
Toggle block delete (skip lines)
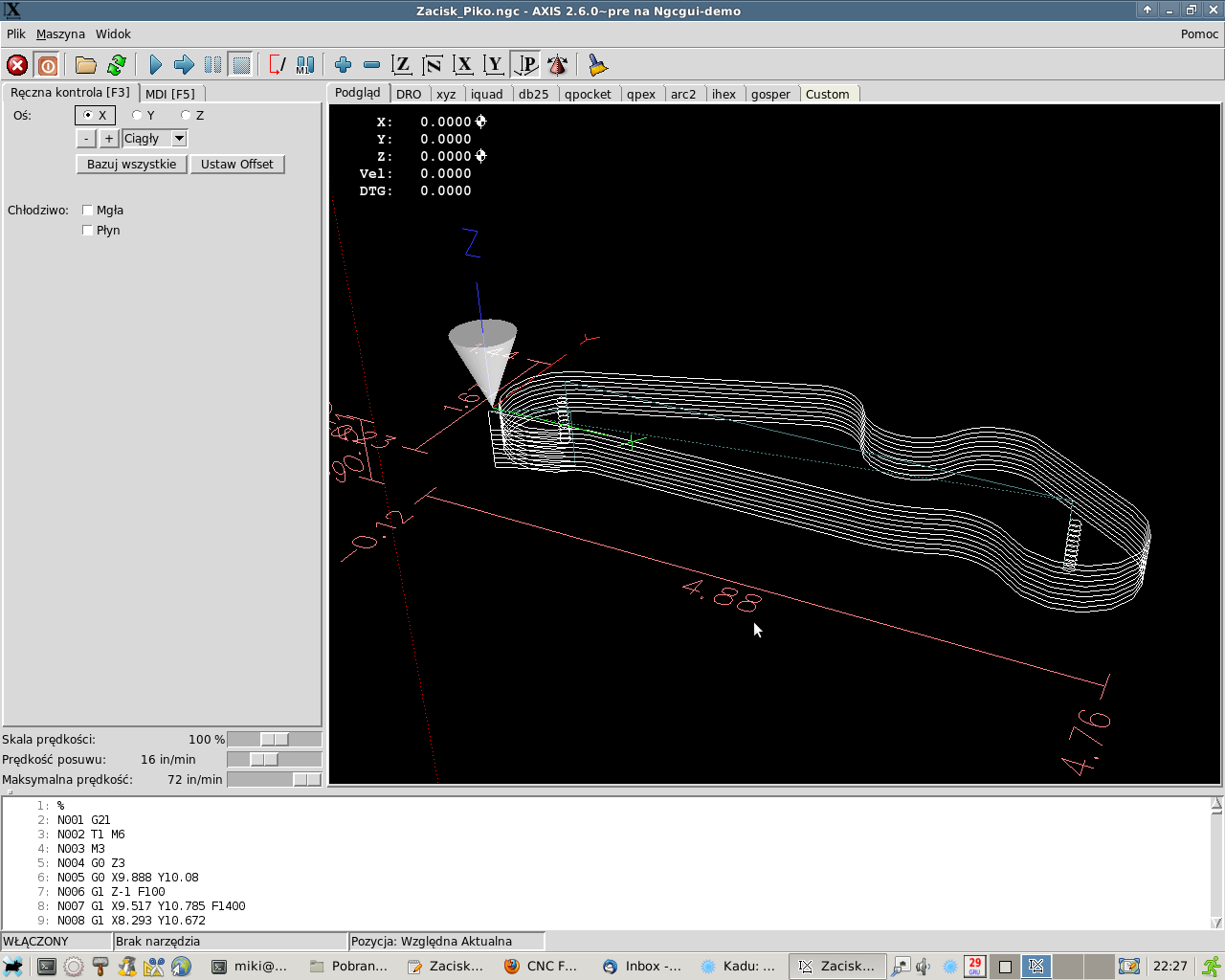pyautogui.click(x=277, y=65)
